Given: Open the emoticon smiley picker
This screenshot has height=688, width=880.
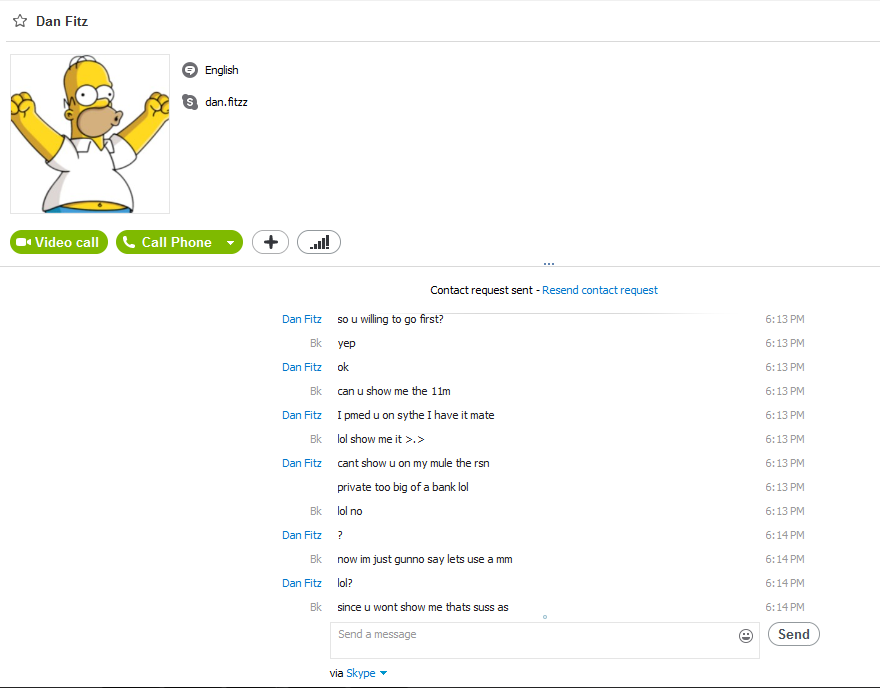Looking at the screenshot, I should [745, 636].
